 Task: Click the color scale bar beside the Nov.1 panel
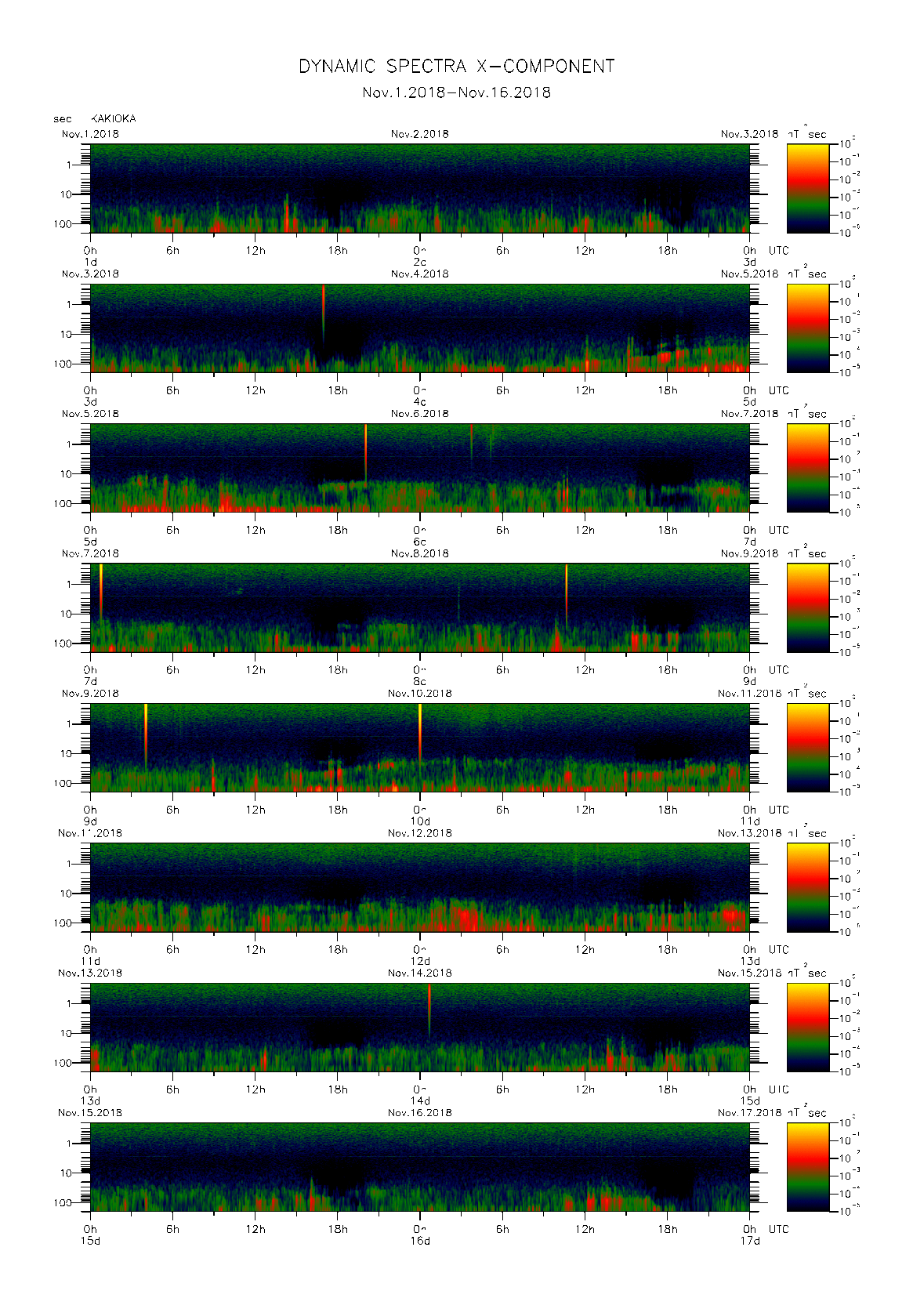click(x=808, y=188)
